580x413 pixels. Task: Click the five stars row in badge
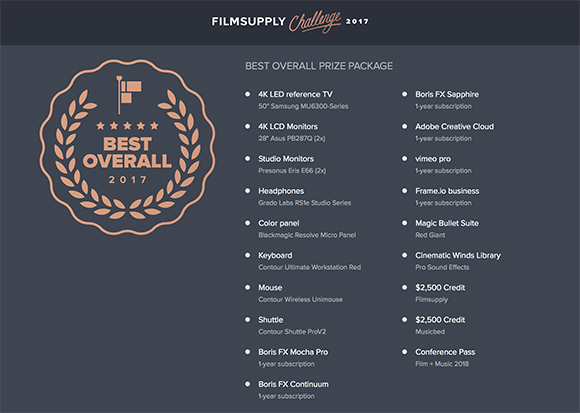pos(127,126)
